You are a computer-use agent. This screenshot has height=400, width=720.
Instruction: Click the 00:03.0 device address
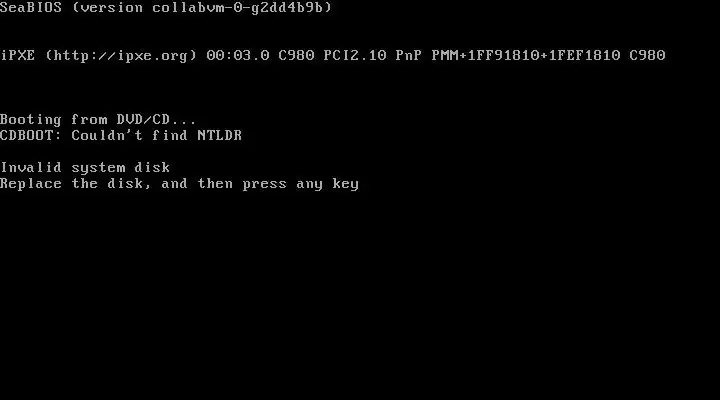click(x=238, y=56)
